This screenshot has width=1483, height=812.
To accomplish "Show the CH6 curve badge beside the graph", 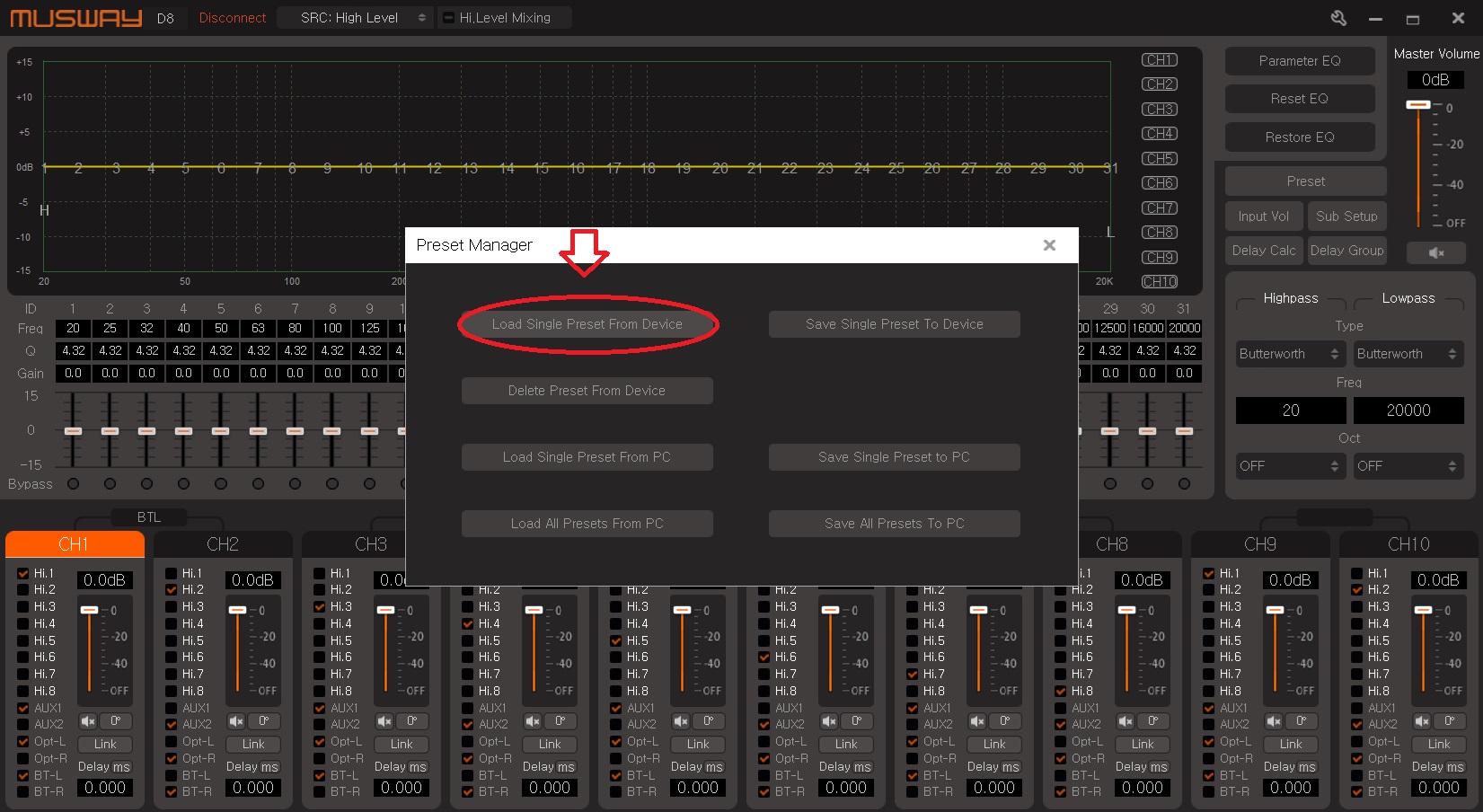I will [x=1160, y=183].
